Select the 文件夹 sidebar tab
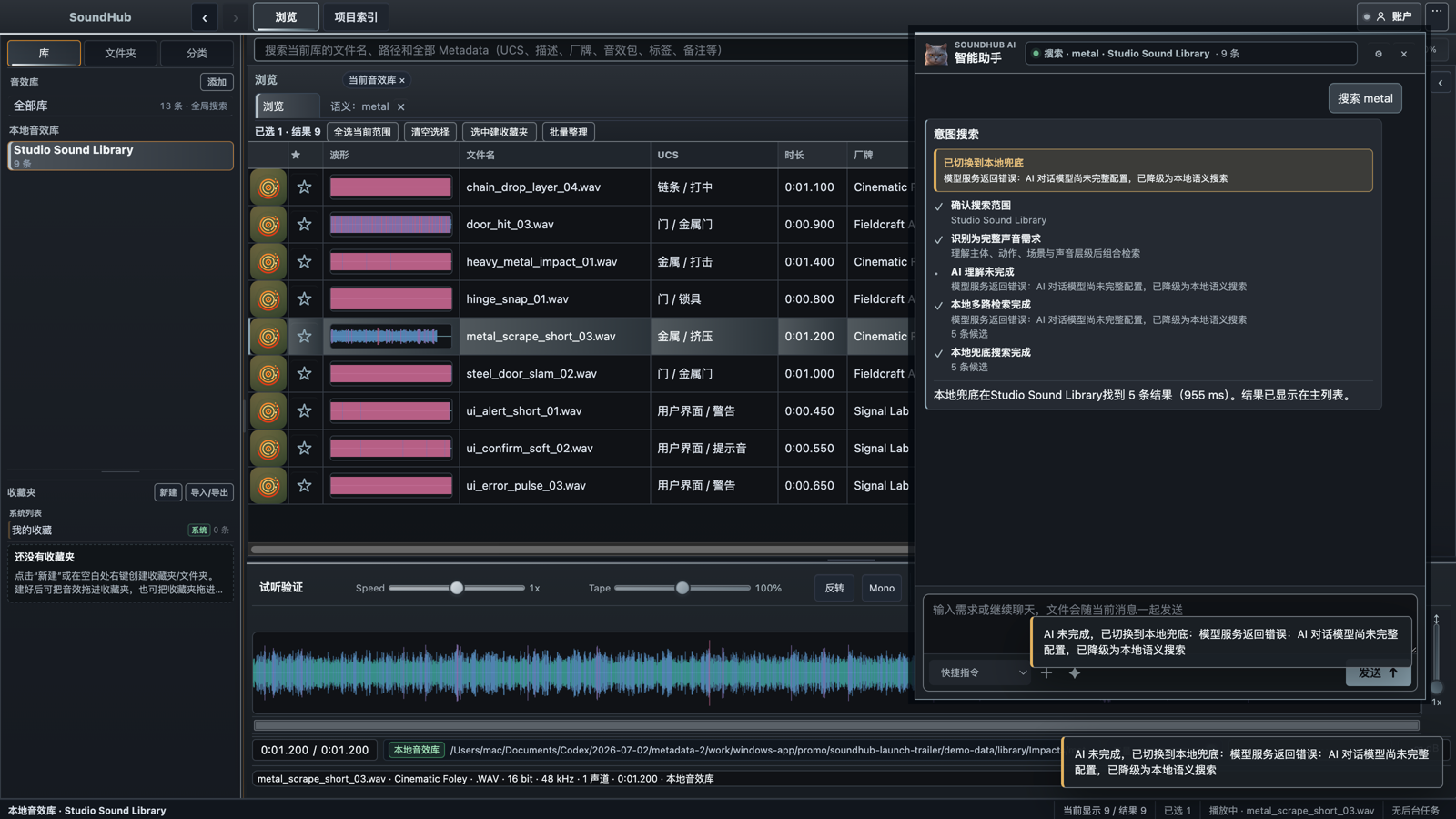This screenshot has height=819, width=1456. 120,54
